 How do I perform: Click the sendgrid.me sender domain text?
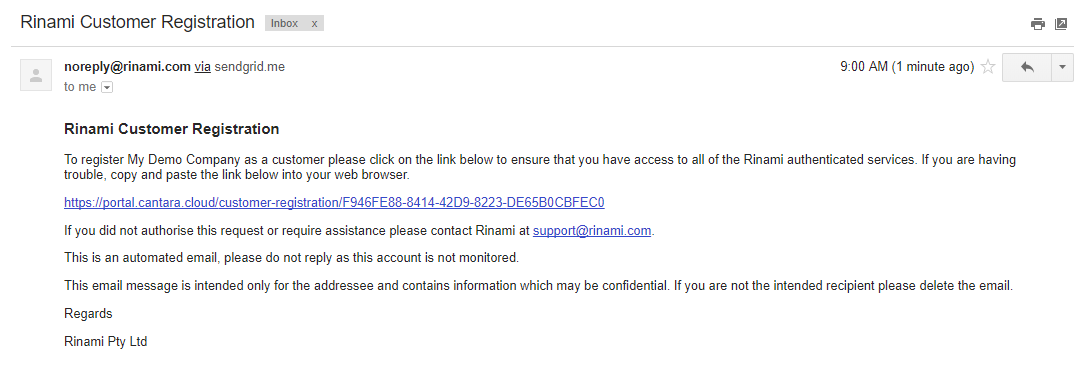click(249, 67)
